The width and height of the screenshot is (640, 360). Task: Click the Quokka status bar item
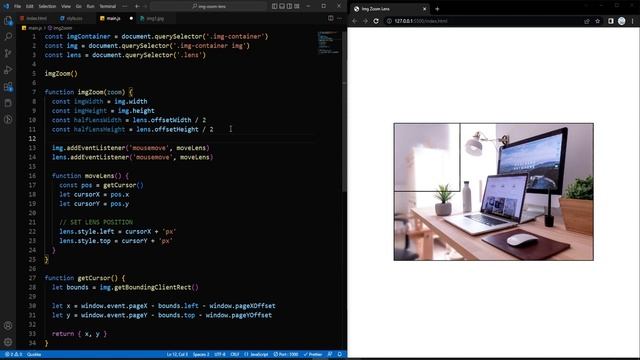click(x=34, y=354)
